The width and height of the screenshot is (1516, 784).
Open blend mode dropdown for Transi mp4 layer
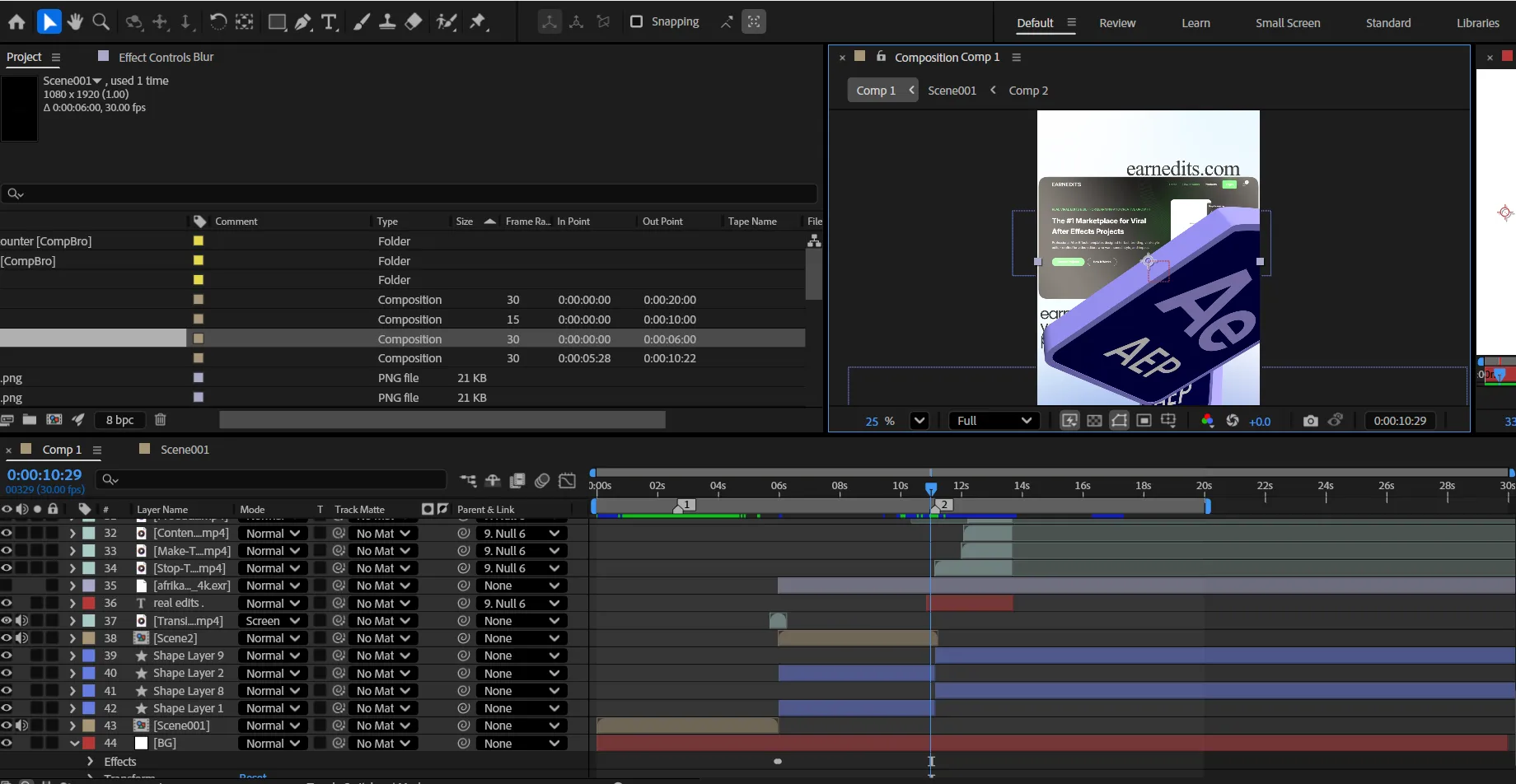[273, 621]
